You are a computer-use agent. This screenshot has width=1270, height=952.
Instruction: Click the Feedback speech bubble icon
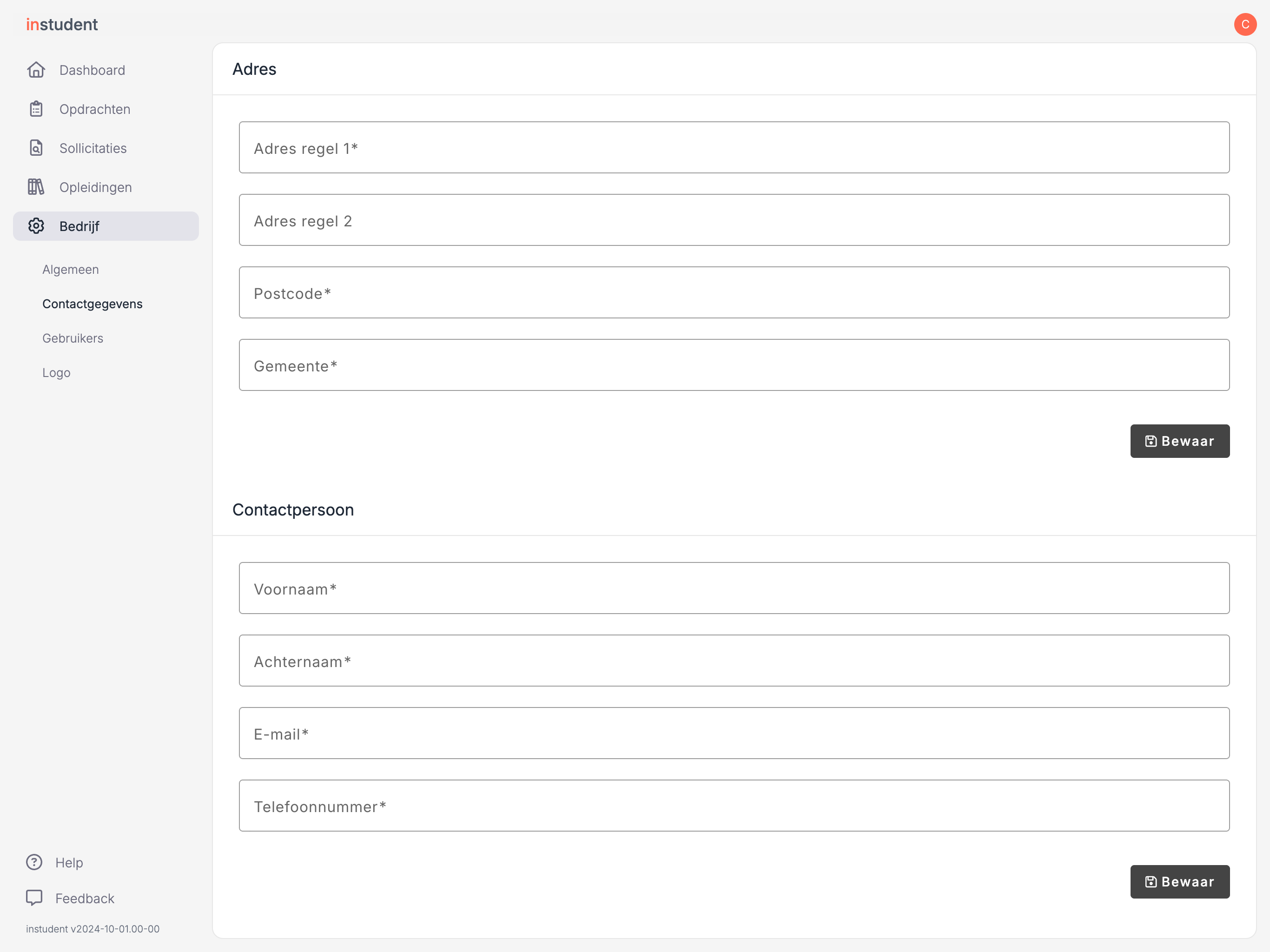34,898
